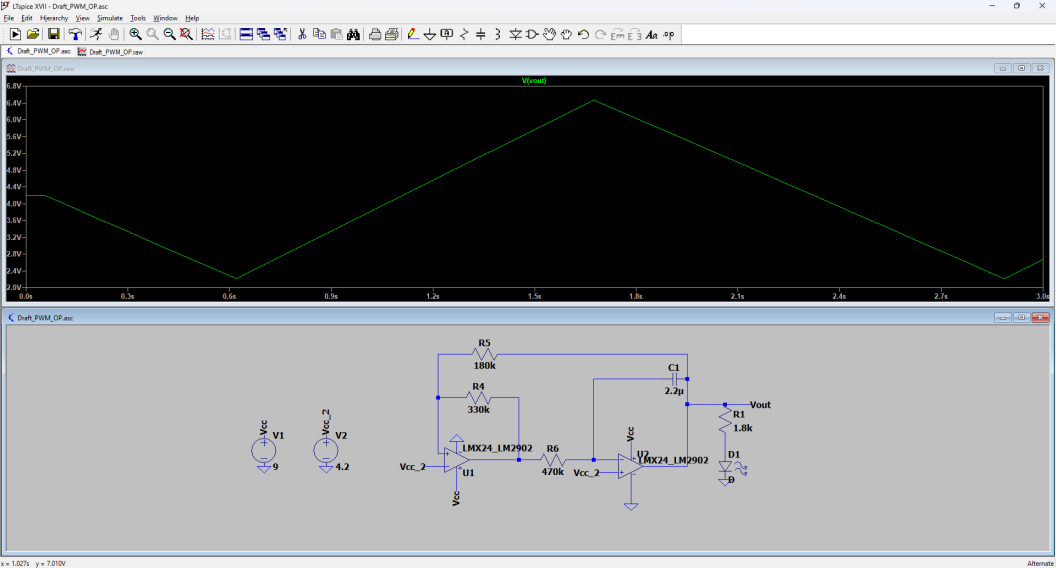Open the Hierarchy menu
This screenshot has height=568, width=1056.
point(54,18)
